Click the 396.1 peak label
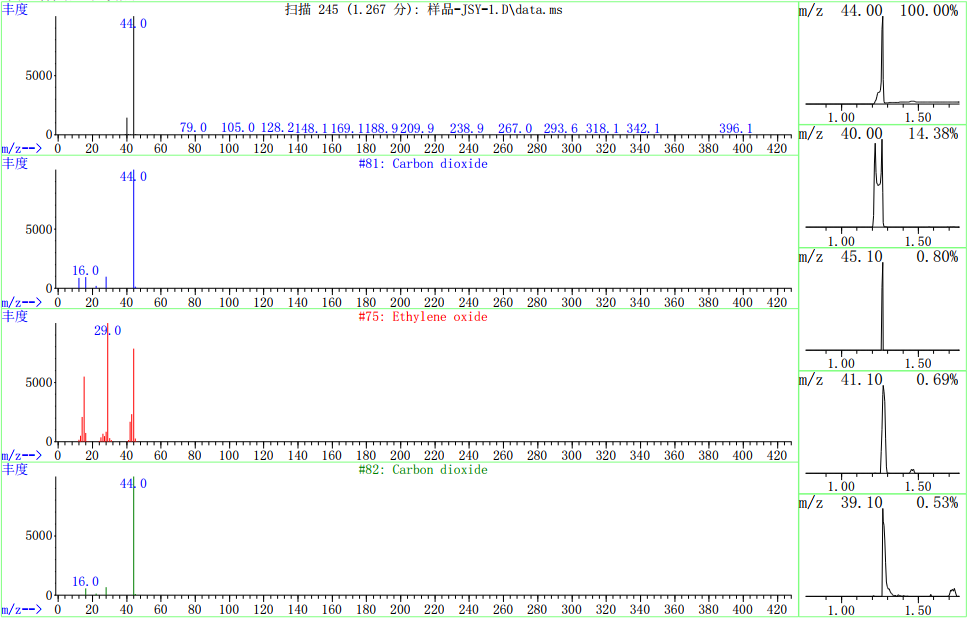 736,129
